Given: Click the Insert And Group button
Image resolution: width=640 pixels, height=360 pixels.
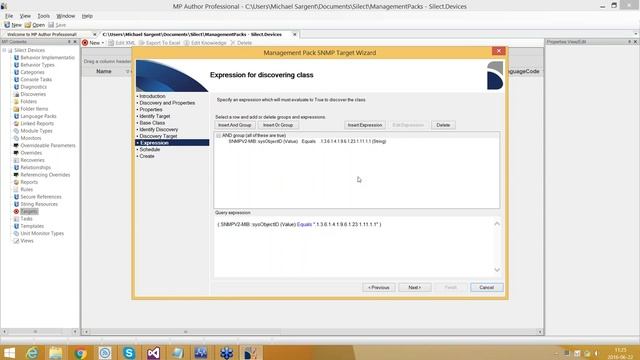Looking at the screenshot, I should click(235, 125).
